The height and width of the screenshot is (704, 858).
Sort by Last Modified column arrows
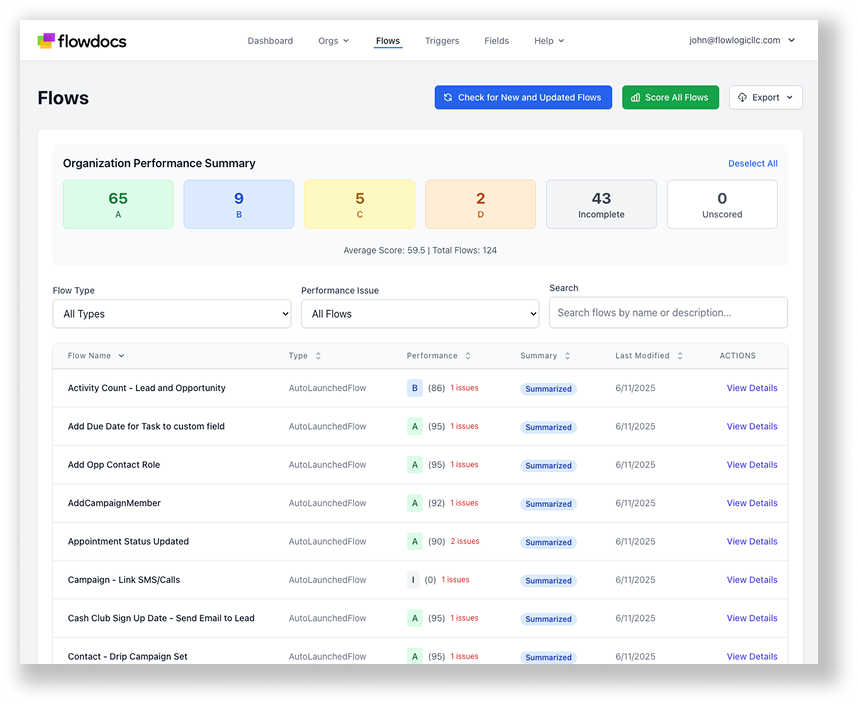click(x=680, y=356)
